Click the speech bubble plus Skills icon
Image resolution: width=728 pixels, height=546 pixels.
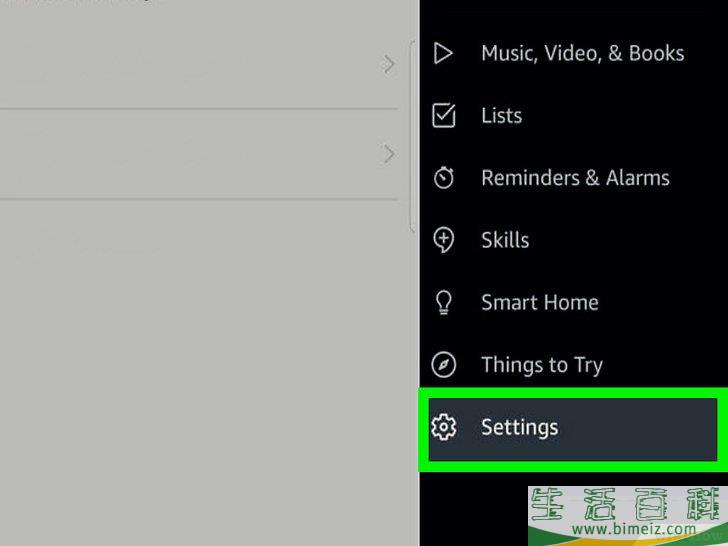point(443,240)
